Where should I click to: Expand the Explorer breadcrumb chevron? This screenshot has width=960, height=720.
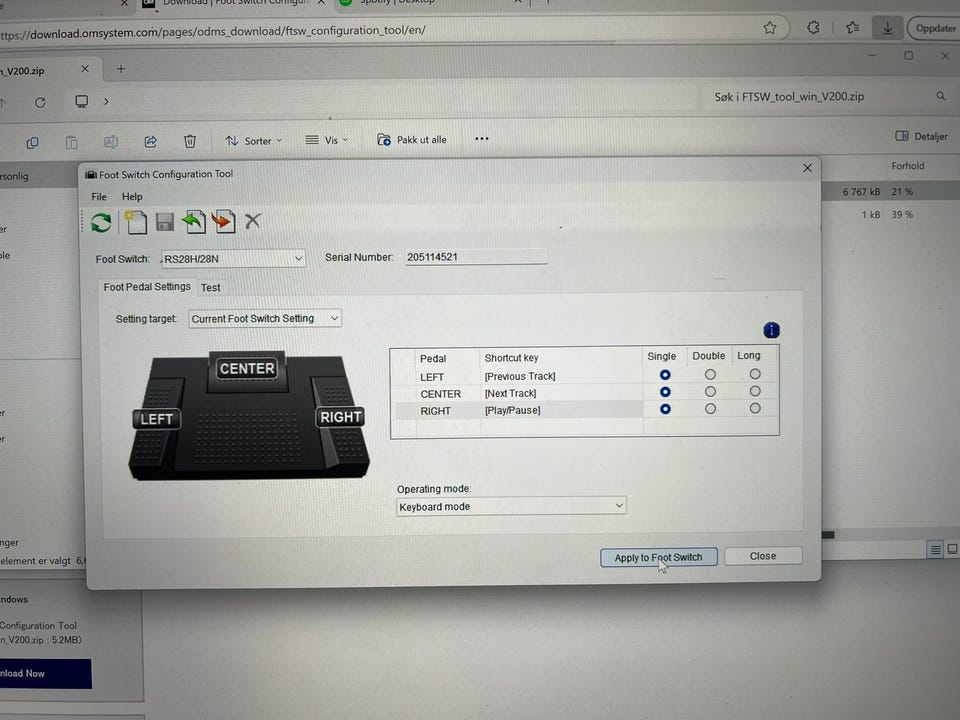tap(106, 102)
